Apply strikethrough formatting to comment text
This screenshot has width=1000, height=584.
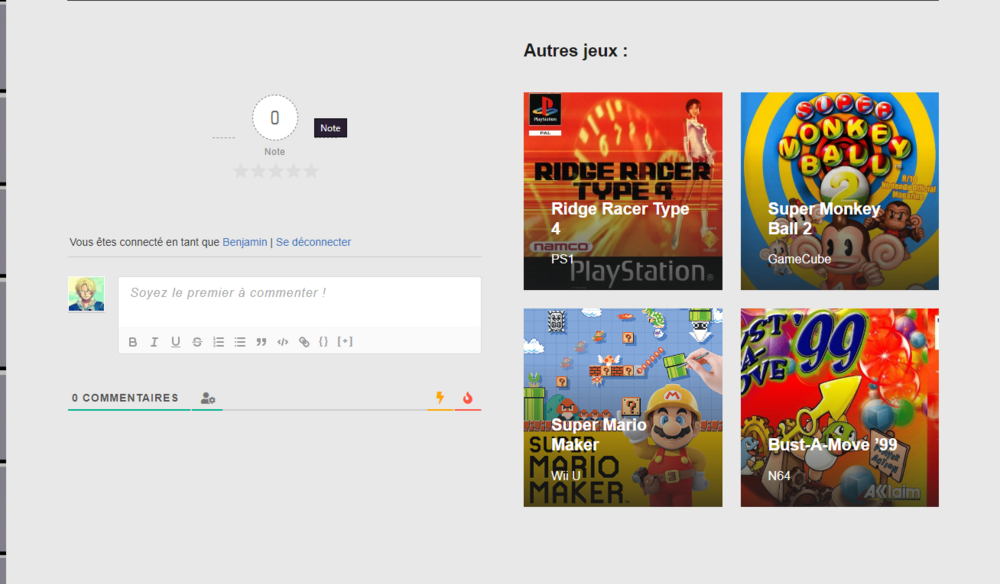pos(197,342)
